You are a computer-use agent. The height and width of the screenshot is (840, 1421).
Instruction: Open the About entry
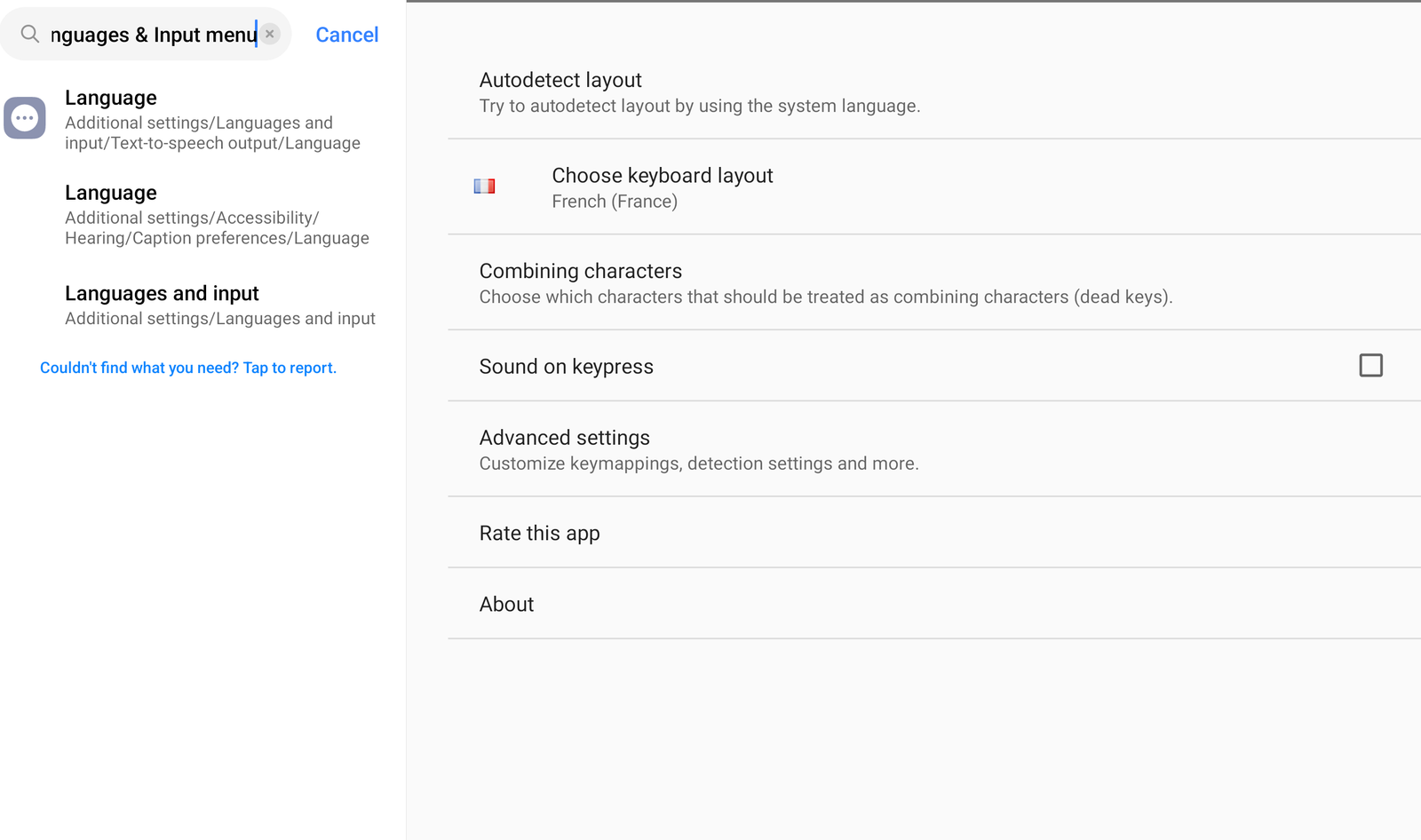tap(507, 604)
